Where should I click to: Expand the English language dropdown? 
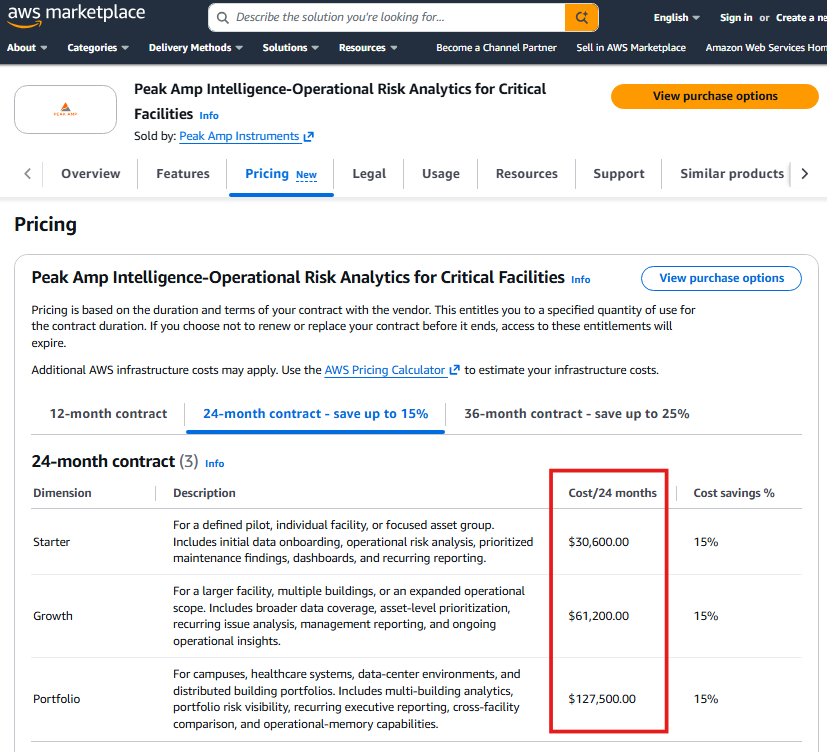coord(676,17)
